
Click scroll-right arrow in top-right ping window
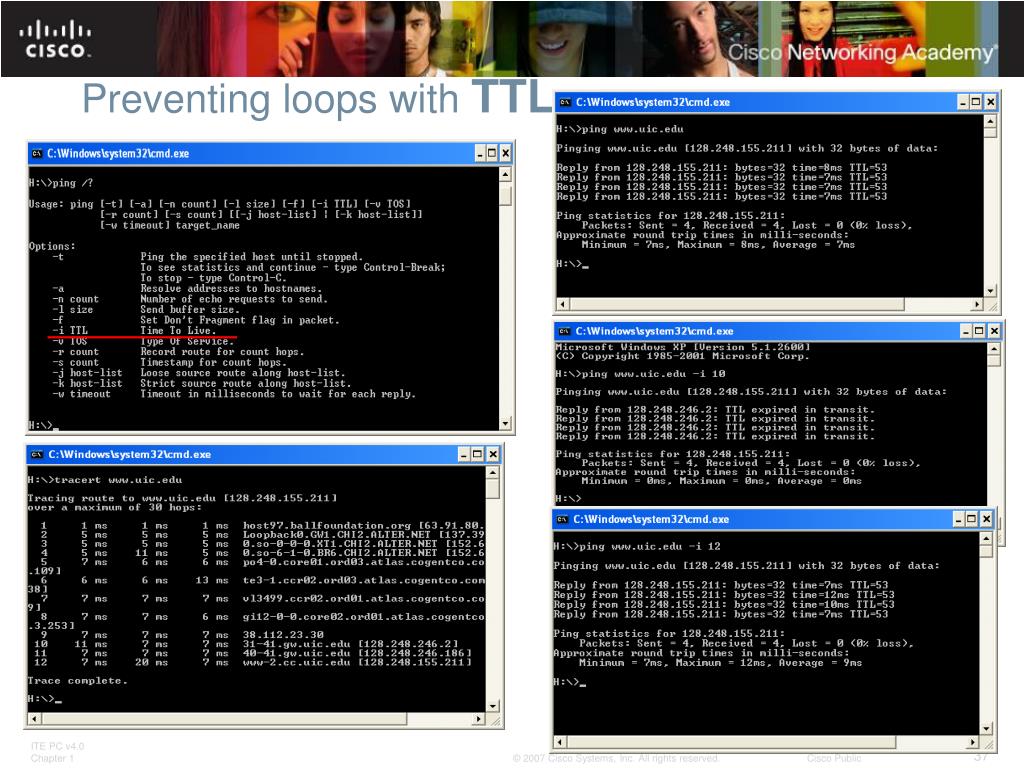[977, 304]
